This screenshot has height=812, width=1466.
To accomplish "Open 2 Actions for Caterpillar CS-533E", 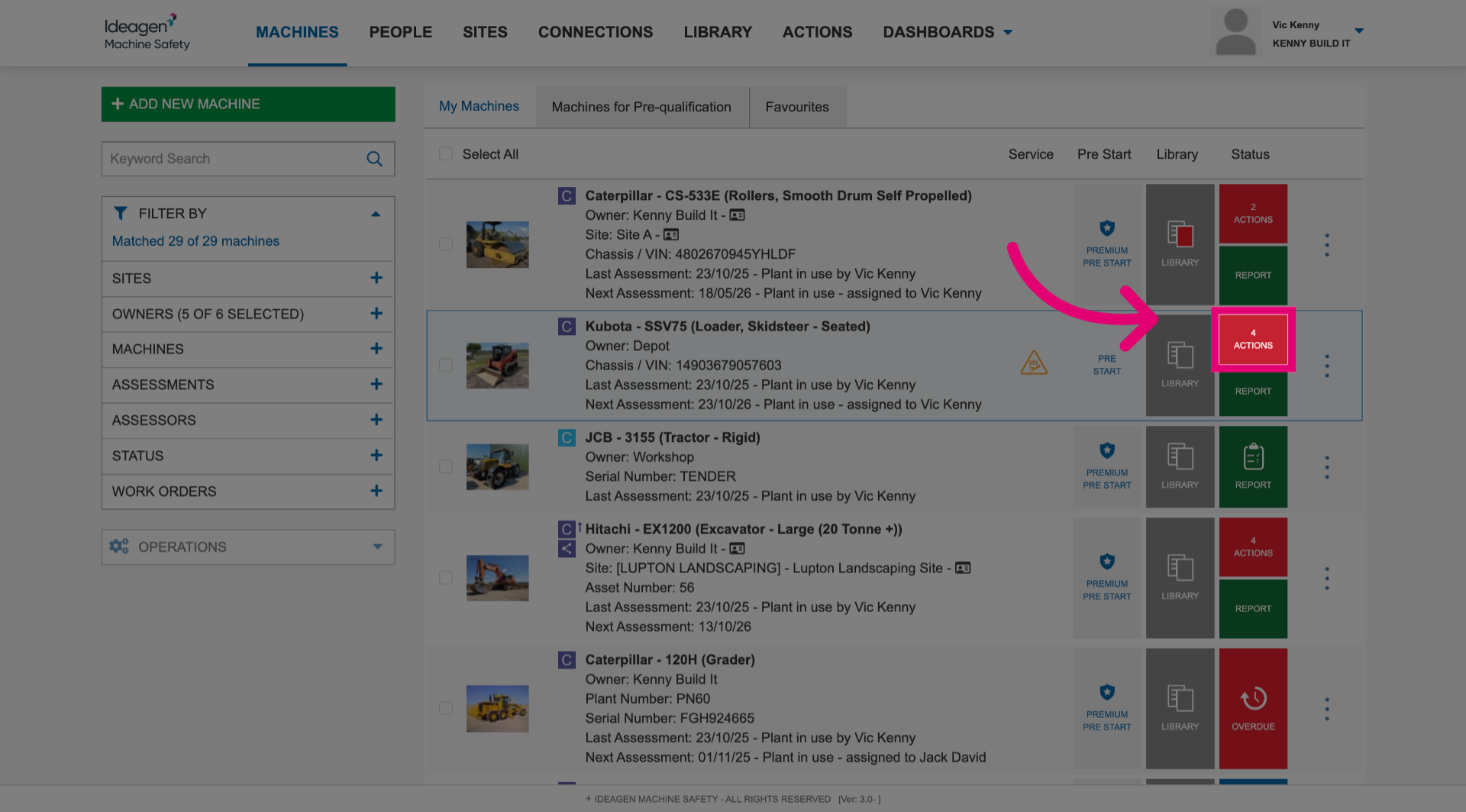I will (1253, 214).
